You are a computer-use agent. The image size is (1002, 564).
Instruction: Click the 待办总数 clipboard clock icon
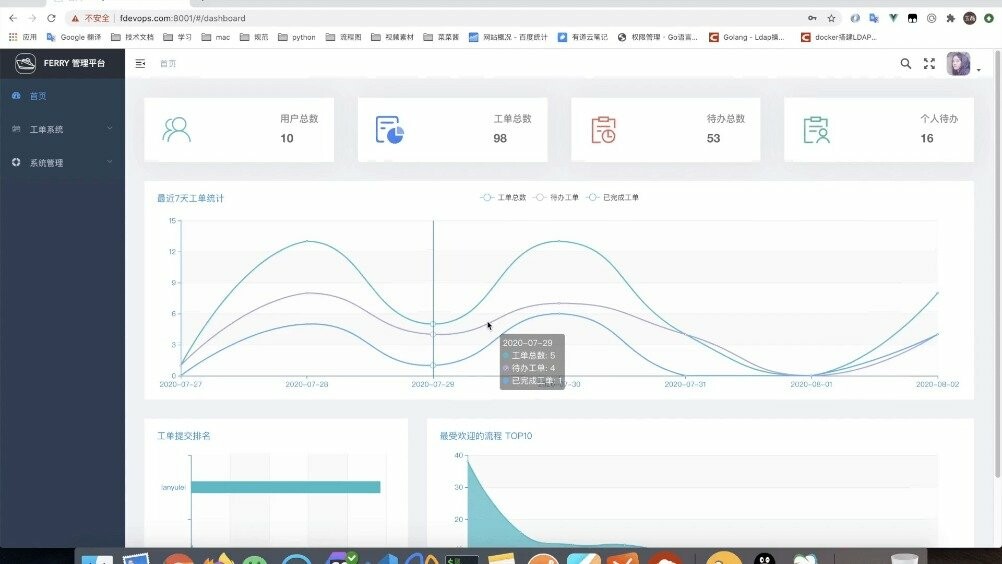(603, 130)
